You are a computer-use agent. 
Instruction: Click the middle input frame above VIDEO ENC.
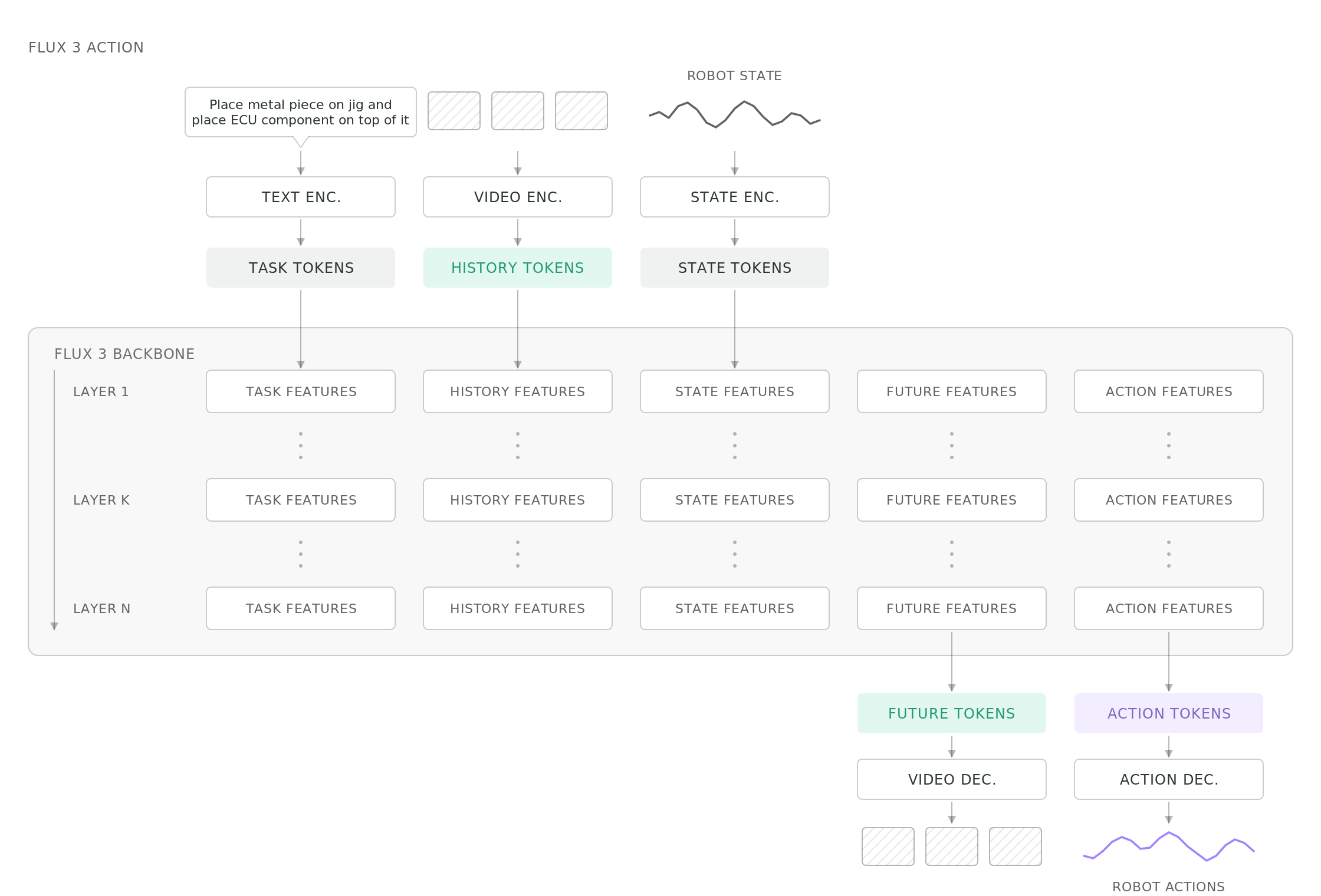(x=518, y=111)
